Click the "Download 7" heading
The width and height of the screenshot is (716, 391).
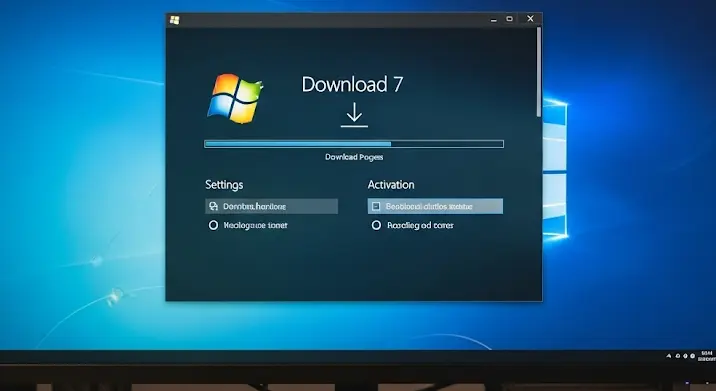352,85
